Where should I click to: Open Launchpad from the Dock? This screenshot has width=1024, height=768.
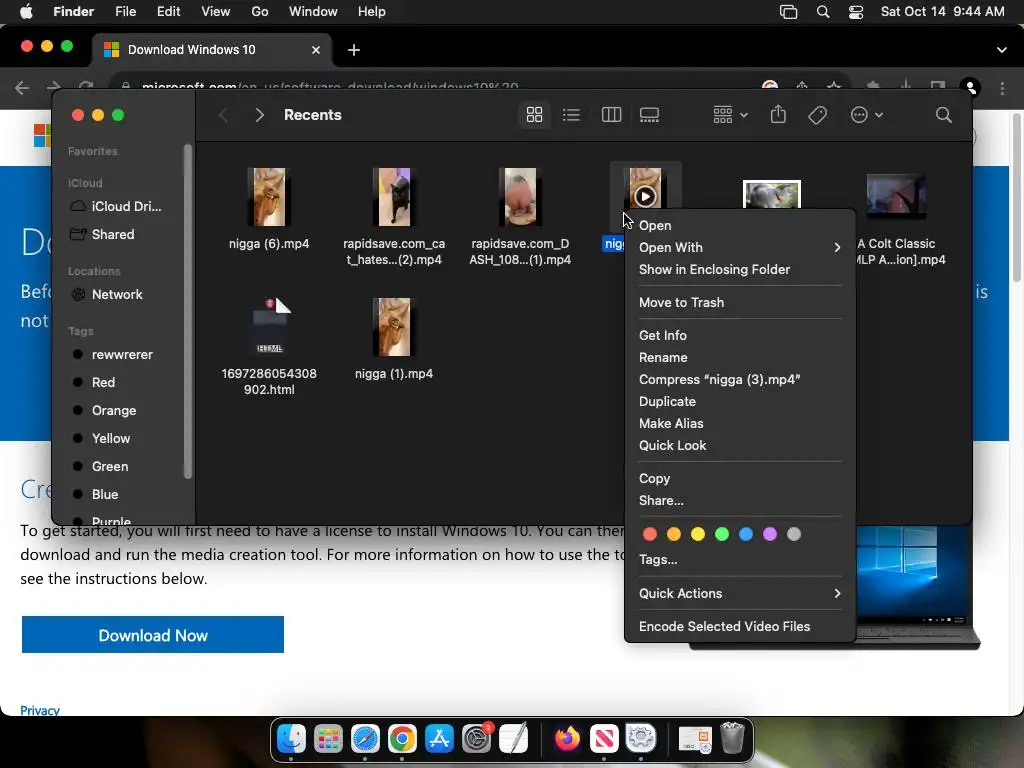click(328, 739)
